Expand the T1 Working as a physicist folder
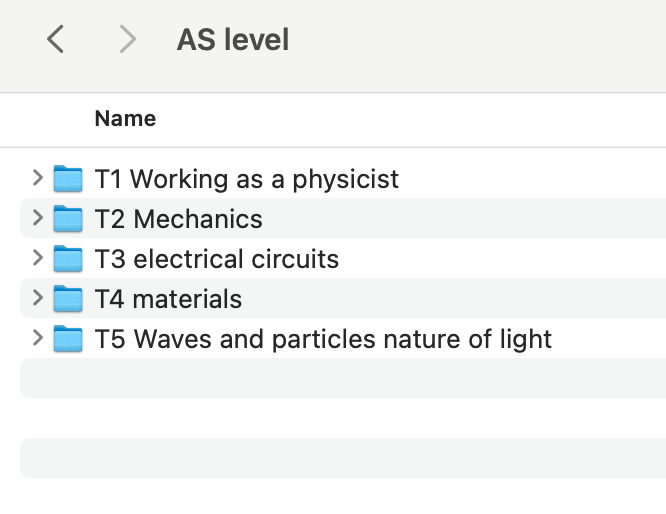The width and height of the screenshot is (666, 514). tap(38, 179)
